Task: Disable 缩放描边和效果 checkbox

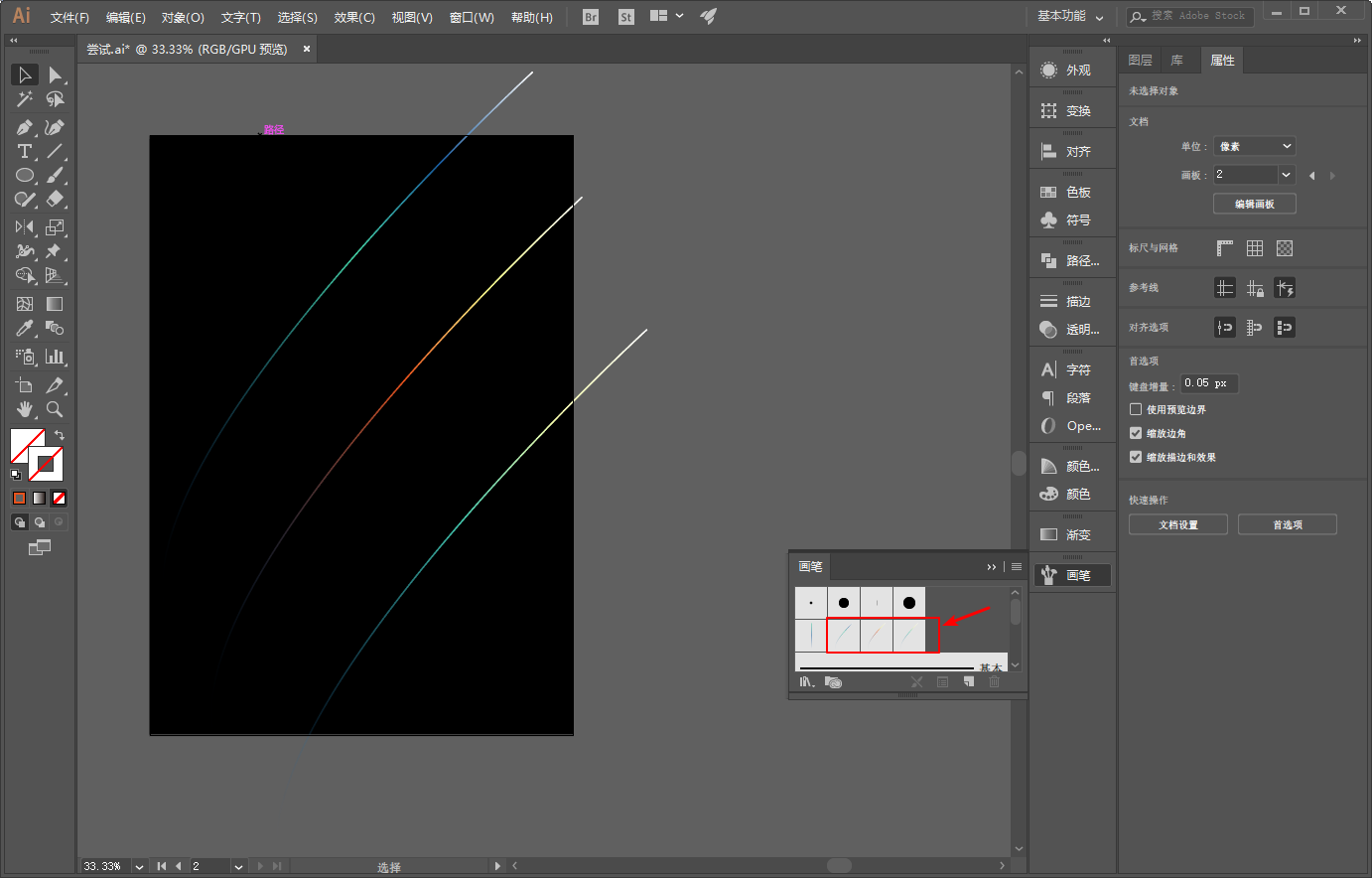Action: [1136, 457]
